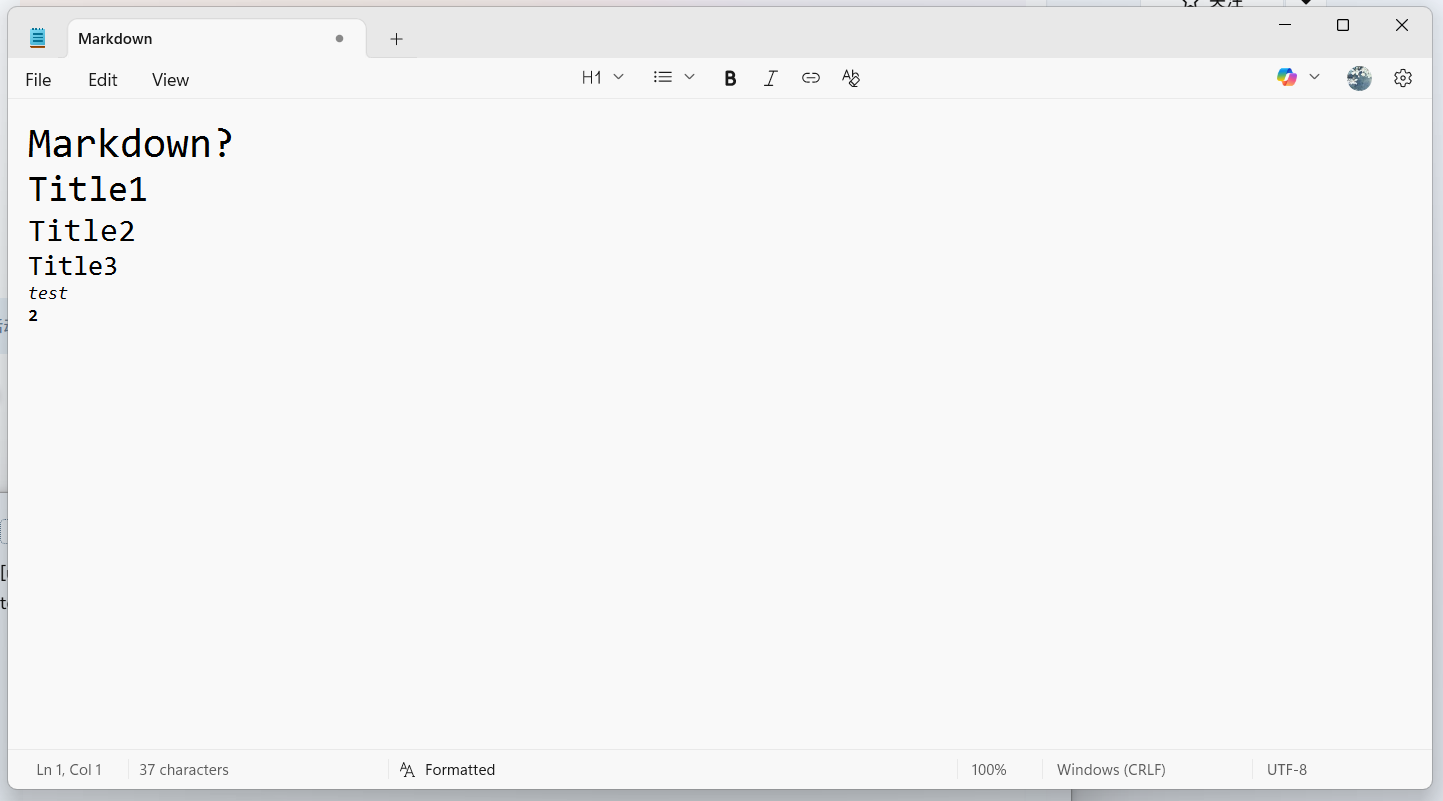The width and height of the screenshot is (1443, 801).
Task: Open the user account avatar
Action: pyautogui.click(x=1359, y=78)
